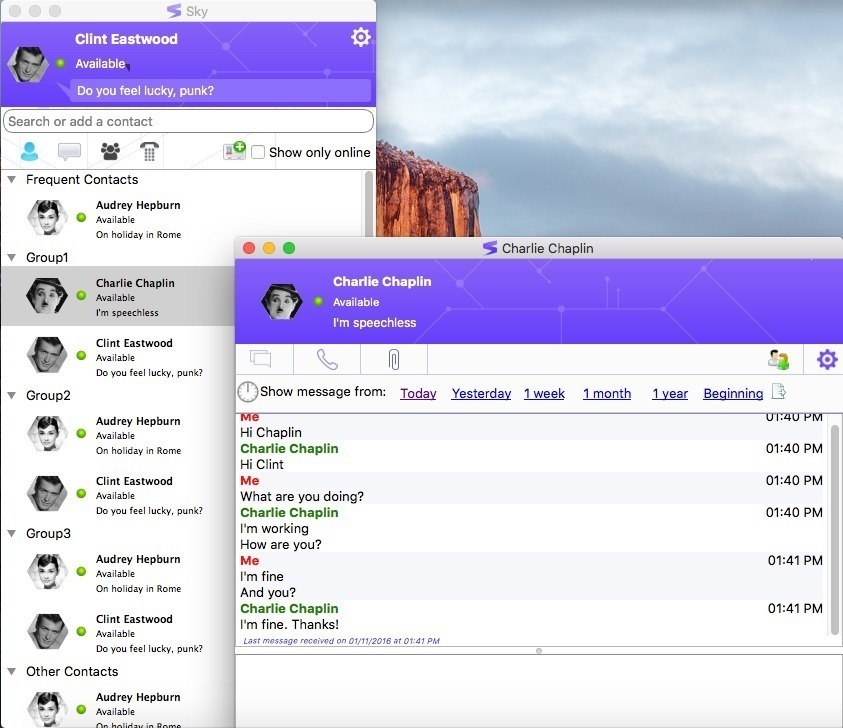Select Audrey Hepburn in Group2
Viewport: 843px width, 728px height.
(118, 436)
